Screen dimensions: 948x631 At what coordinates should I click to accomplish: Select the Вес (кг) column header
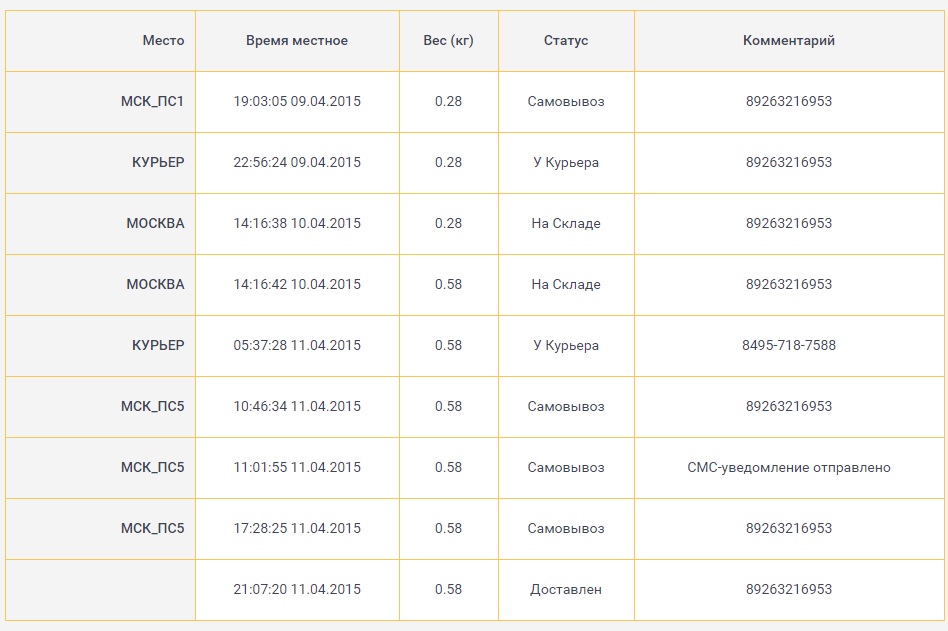click(449, 41)
